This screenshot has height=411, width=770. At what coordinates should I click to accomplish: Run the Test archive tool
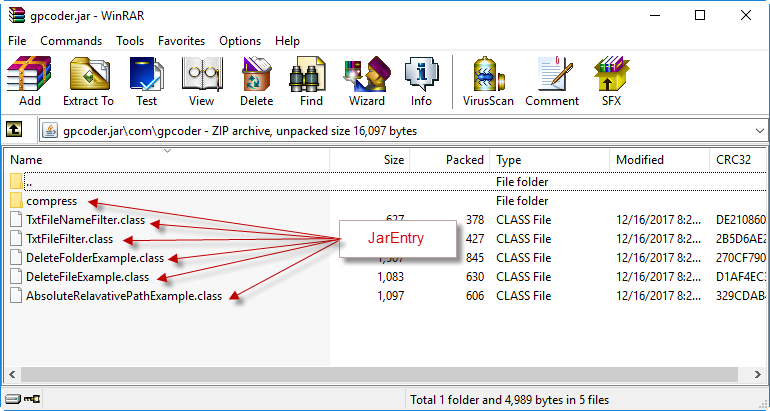click(x=146, y=81)
